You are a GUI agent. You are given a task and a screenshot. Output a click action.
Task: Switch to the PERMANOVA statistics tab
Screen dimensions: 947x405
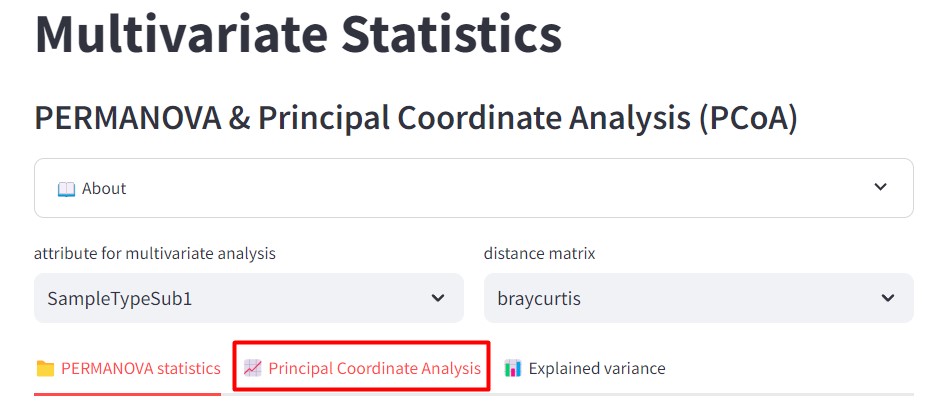[140, 369]
